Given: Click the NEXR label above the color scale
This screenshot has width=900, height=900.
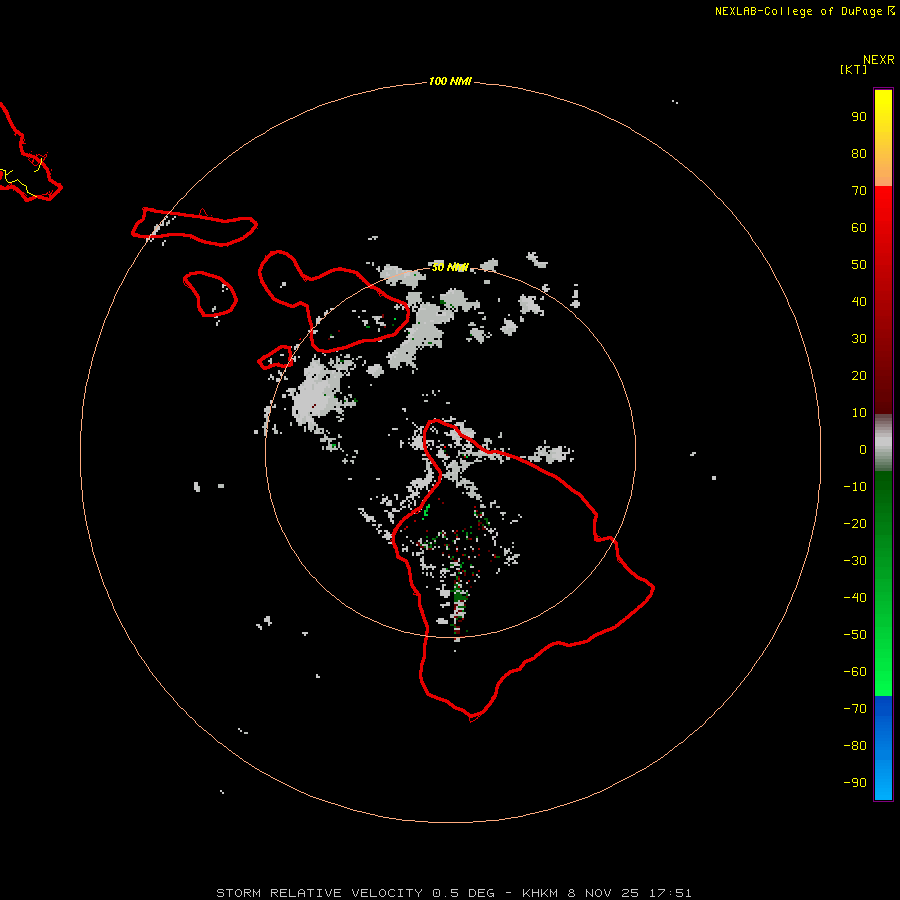Looking at the screenshot, I should (x=878, y=60).
